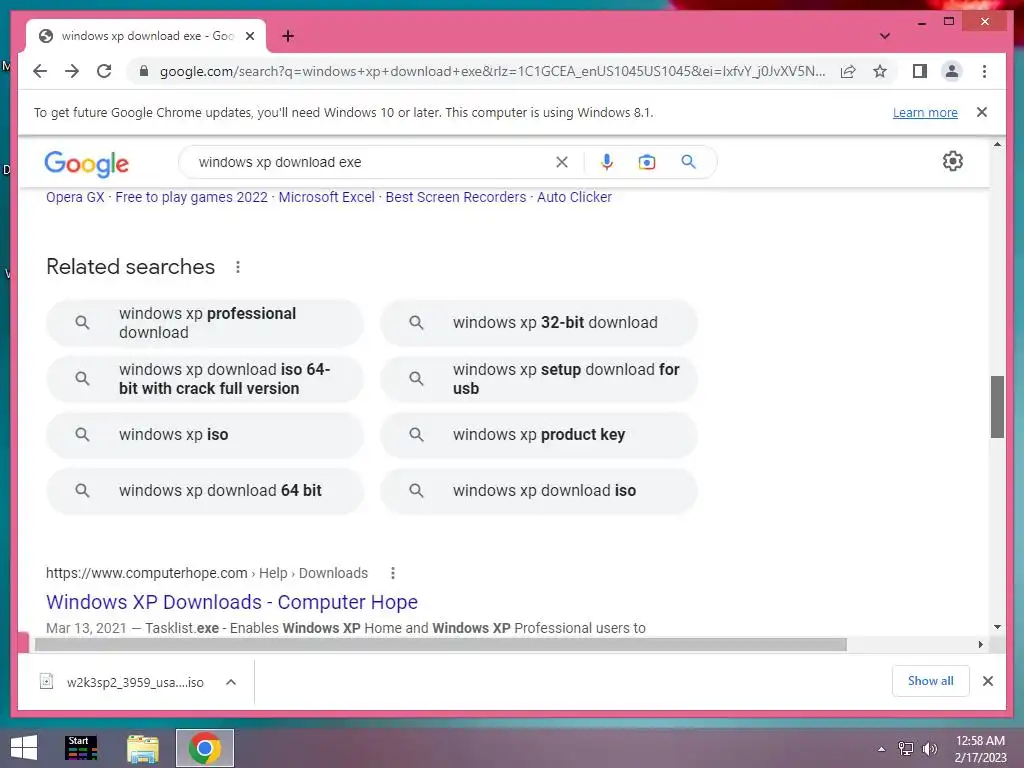This screenshot has height=768, width=1024.
Task: Close the windows xp download exe tab
Action: 249,36
